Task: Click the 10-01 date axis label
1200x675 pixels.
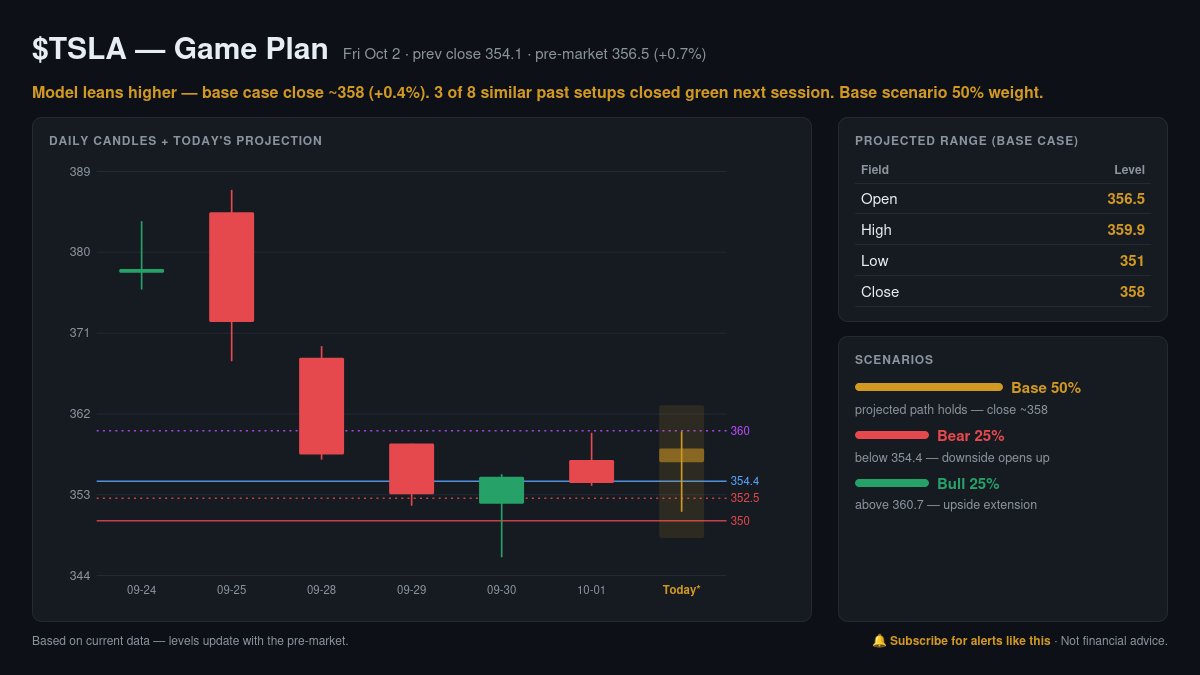Action: pyautogui.click(x=591, y=590)
